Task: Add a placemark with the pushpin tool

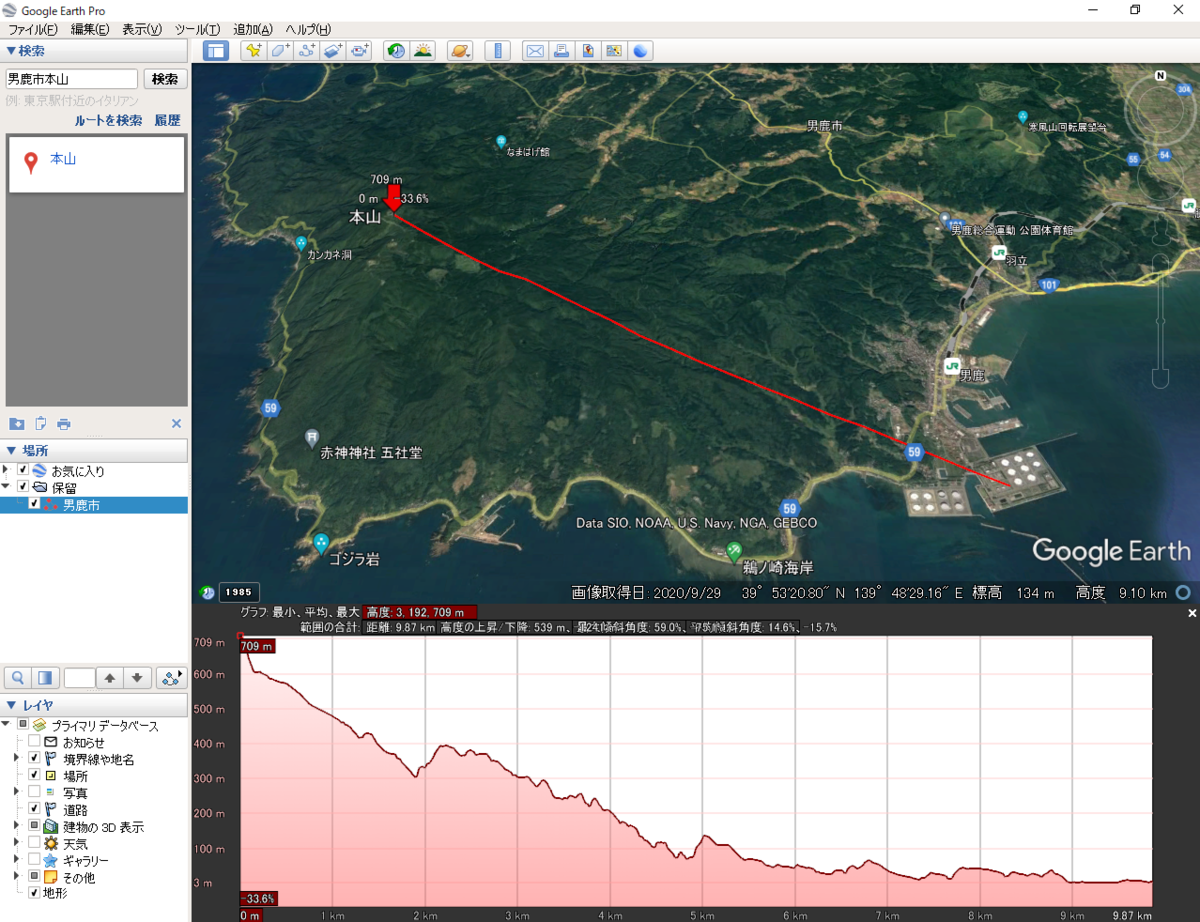Action: click(x=254, y=50)
